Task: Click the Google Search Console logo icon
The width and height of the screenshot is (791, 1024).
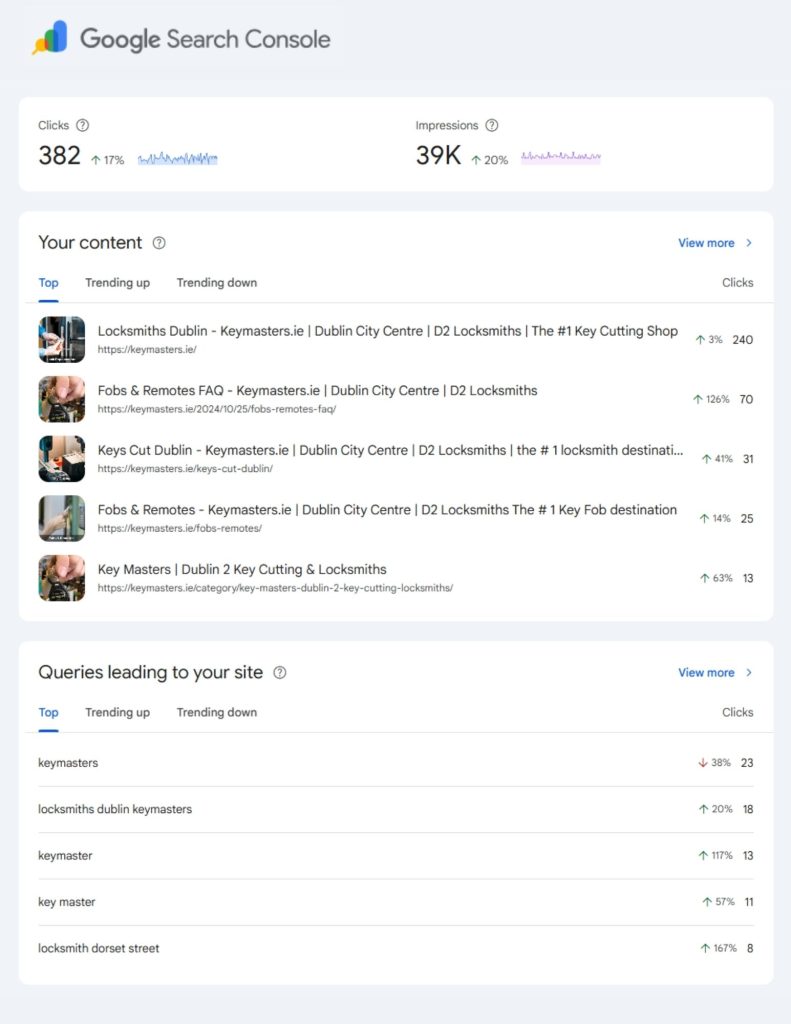Action: pyautogui.click(x=49, y=39)
